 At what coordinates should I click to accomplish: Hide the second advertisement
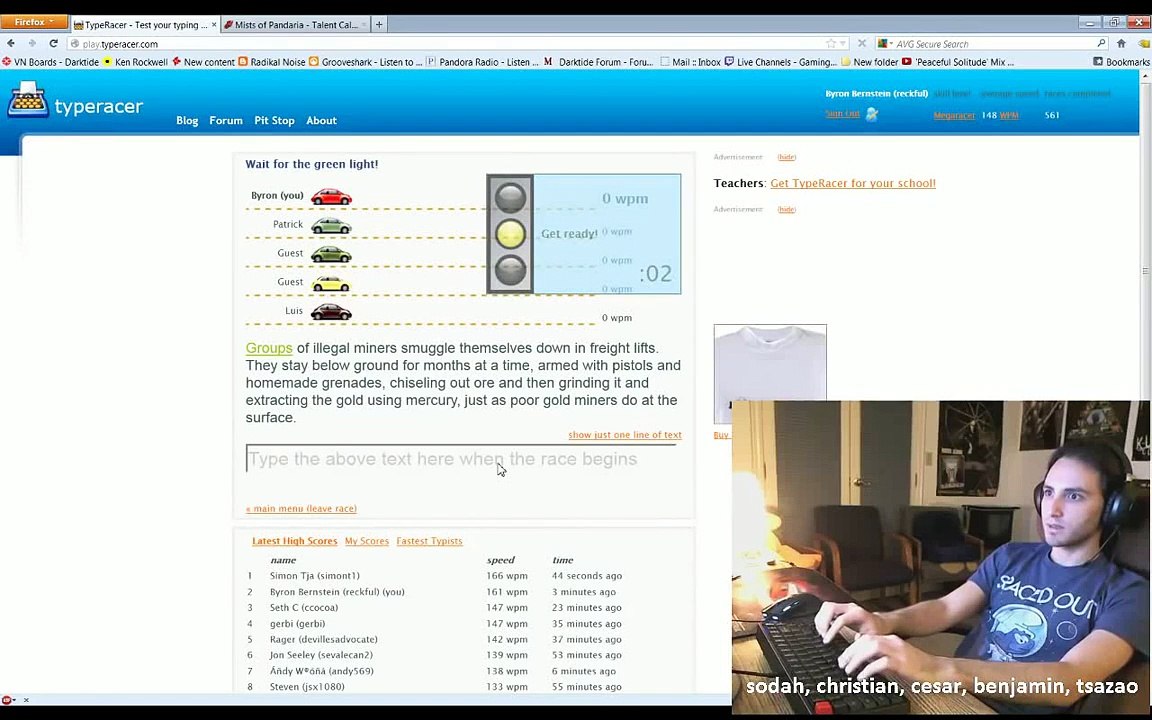click(x=787, y=209)
